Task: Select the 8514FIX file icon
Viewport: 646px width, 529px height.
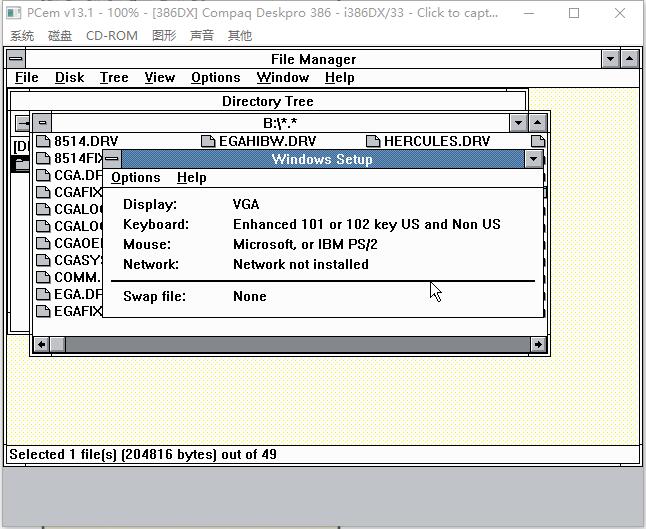Action: tap(42, 158)
